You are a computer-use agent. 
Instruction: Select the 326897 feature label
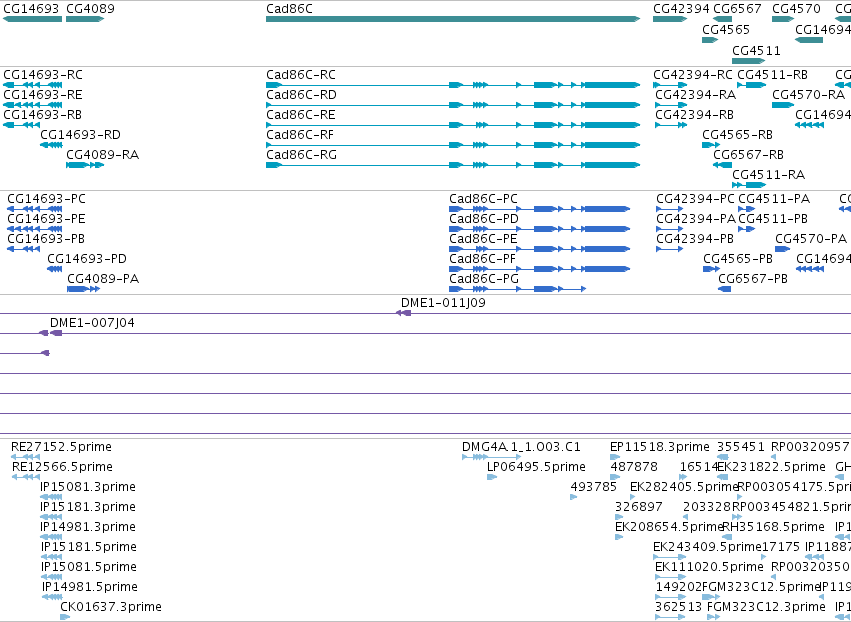[x=638, y=506]
